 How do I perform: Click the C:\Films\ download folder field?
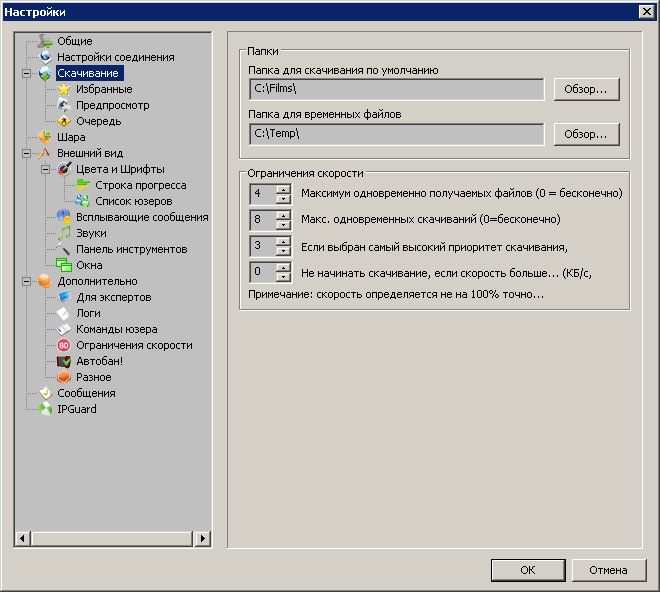point(397,89)
